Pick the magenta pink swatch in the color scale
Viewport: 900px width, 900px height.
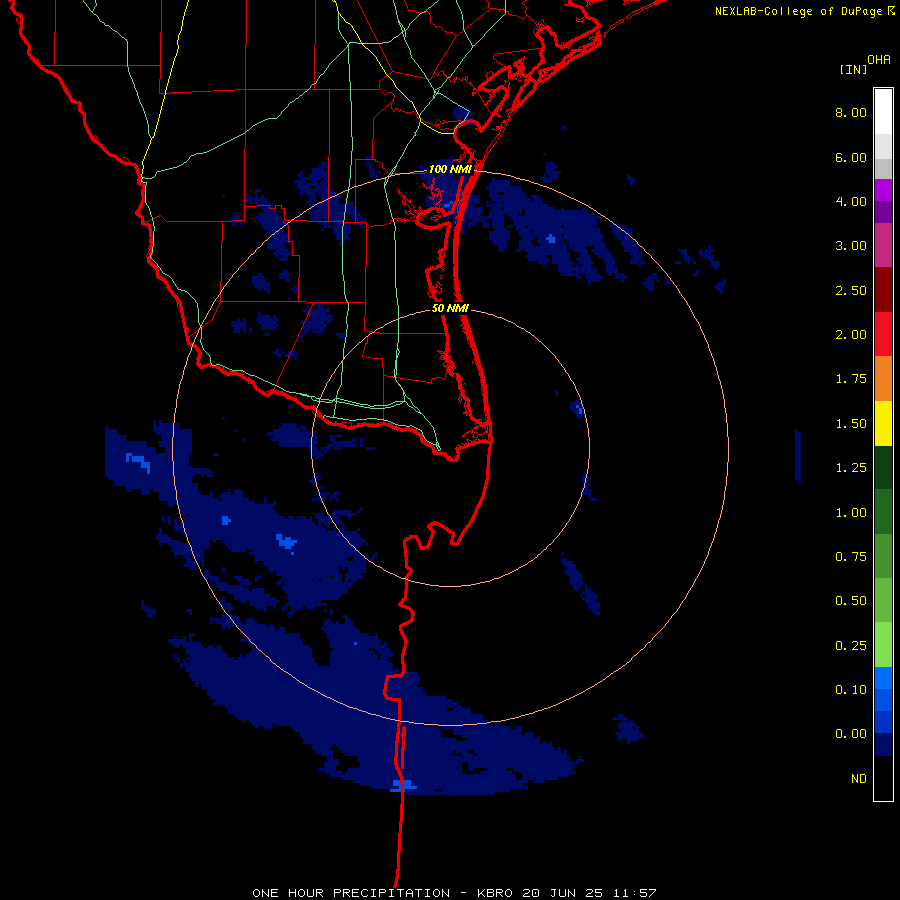click(883, 245)
